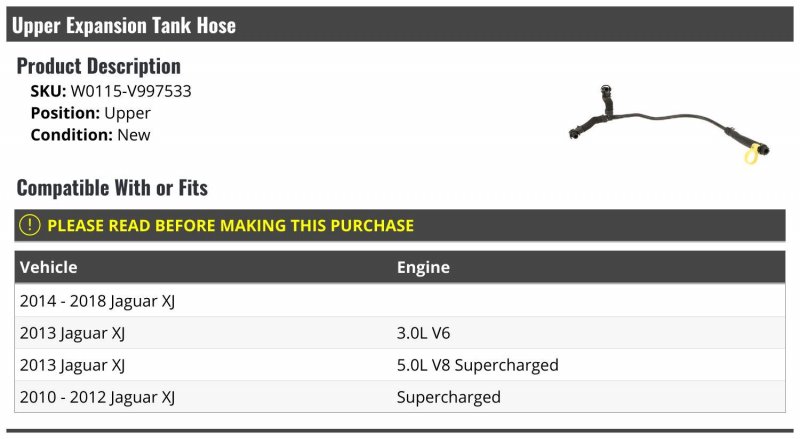The image size is (800, 439).
Task: Click the PLEASE READ BEFORE MAKING THIS PURCHASE banner
Action: (x=400, y=225)
